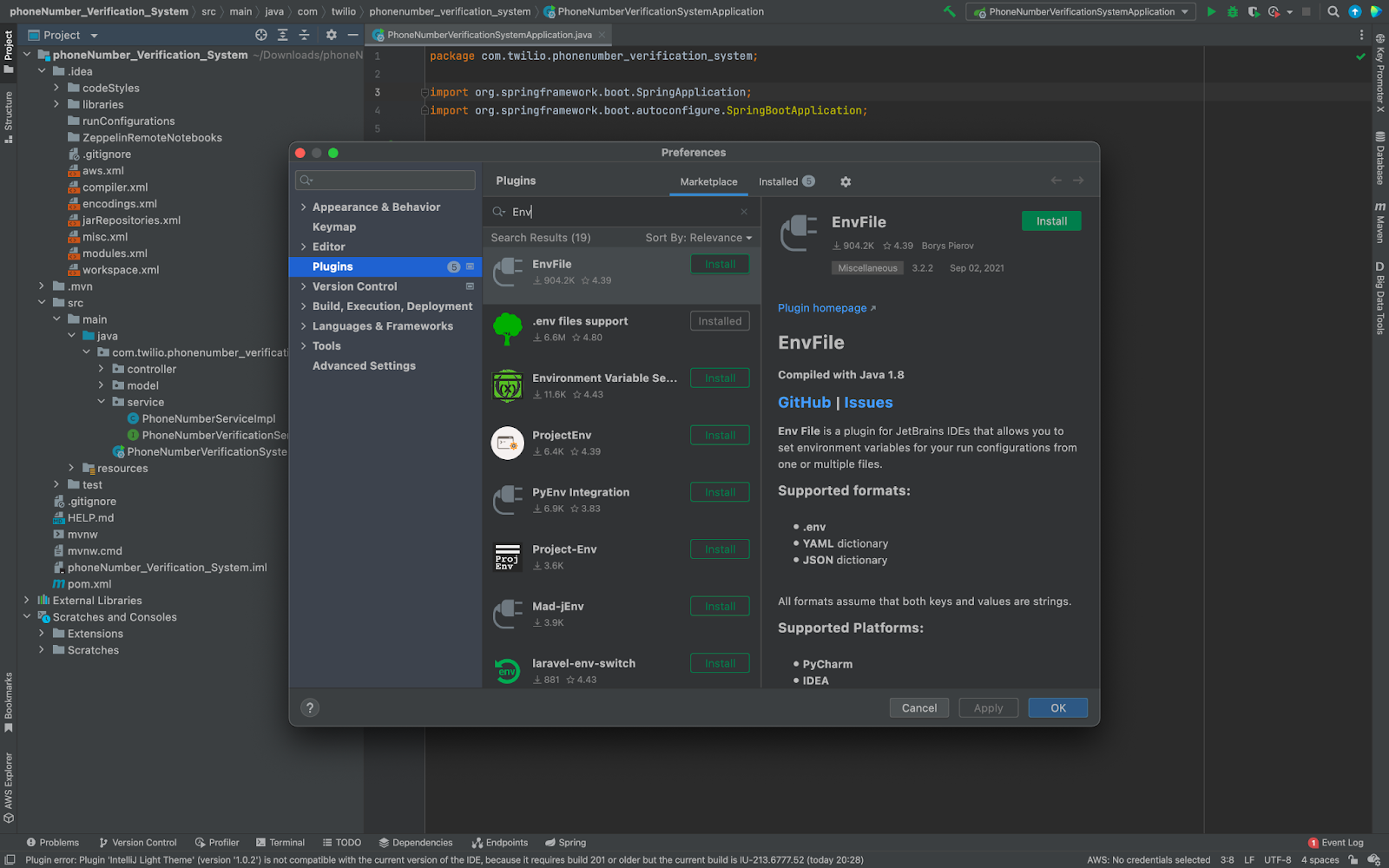Select opened file target icon in Project panel
1389x868 pixels.
pos(261,35)
